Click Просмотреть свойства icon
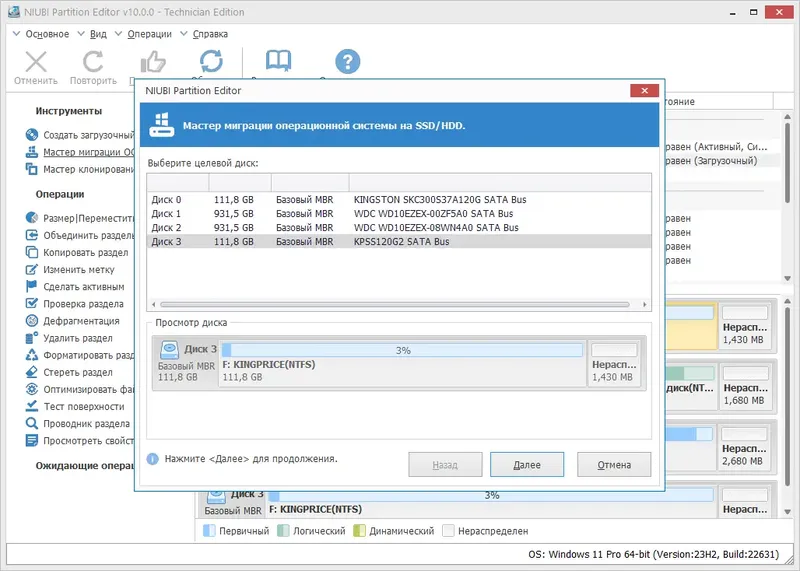The image size is (800, 571). coord(32,440)
